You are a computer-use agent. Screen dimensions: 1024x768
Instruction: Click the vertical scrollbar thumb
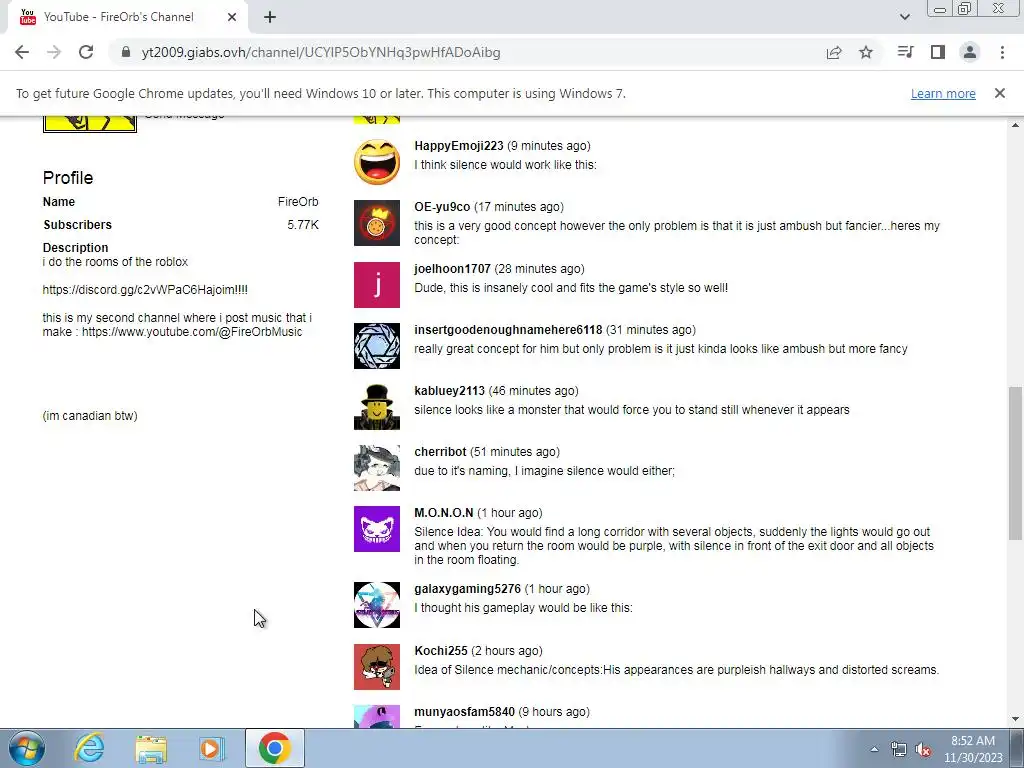coord(1016,464)
